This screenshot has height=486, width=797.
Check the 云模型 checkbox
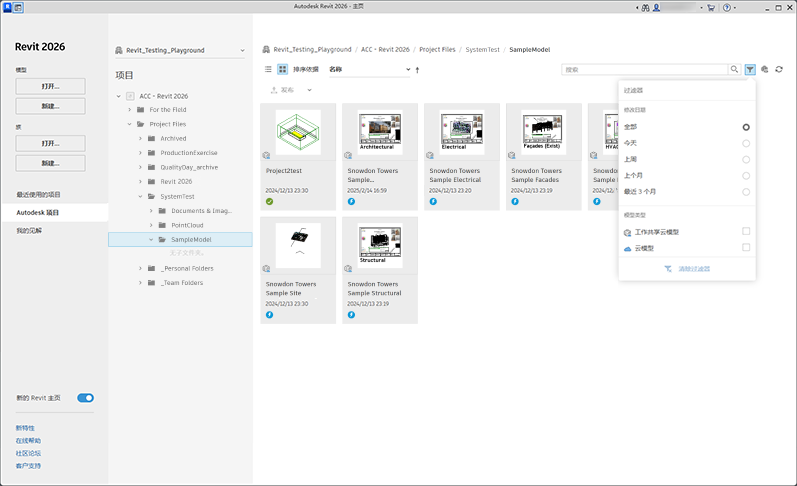point(746,248)
